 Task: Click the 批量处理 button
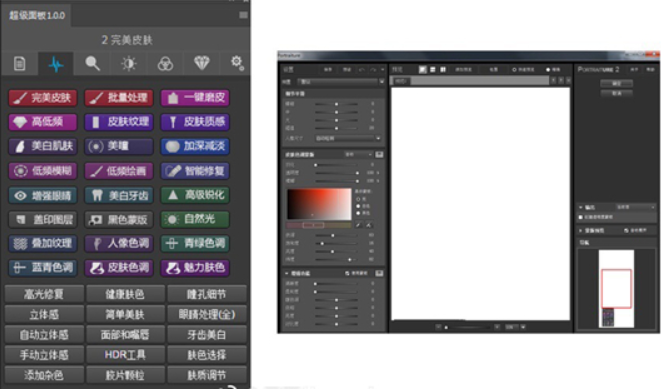[119, 98]
